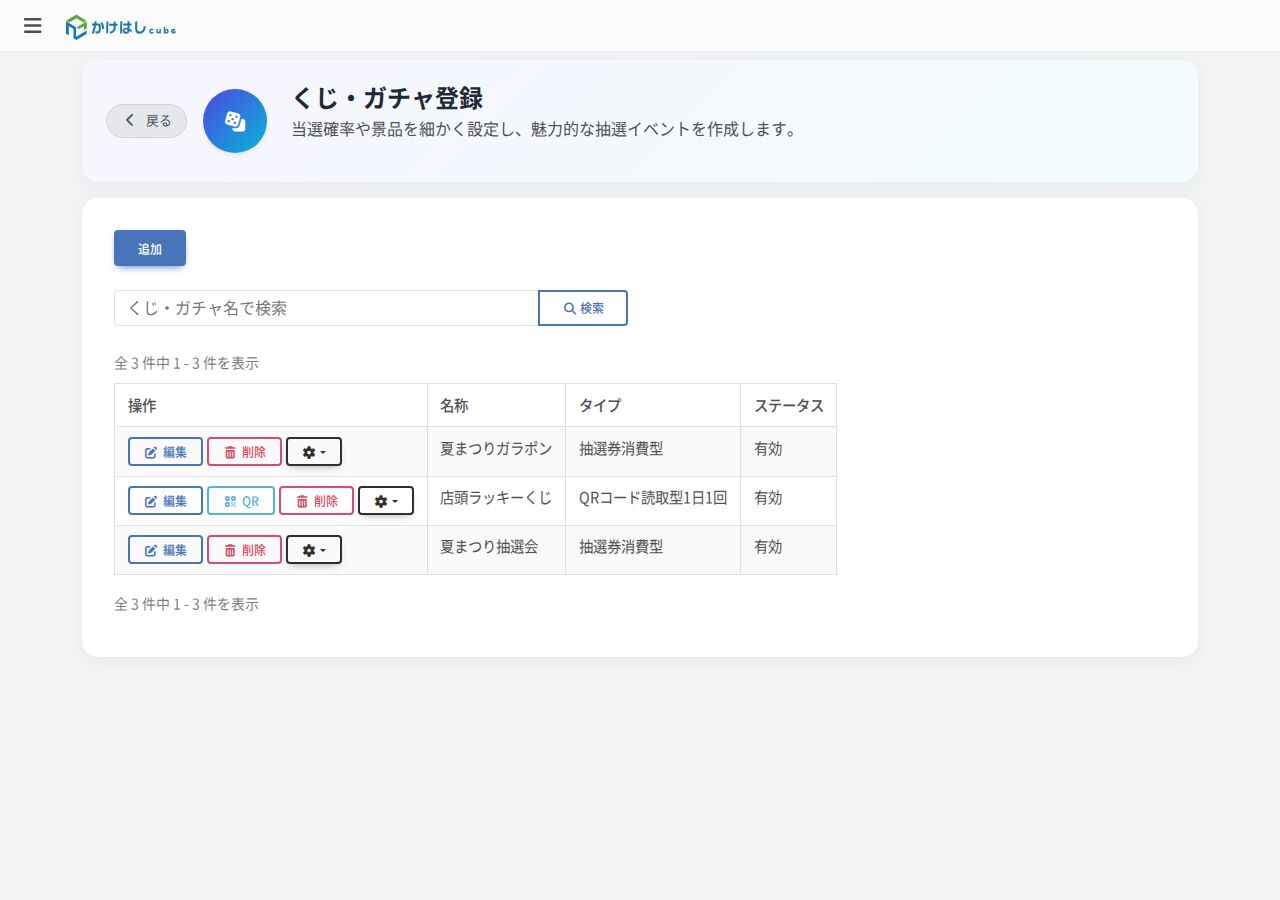Go back with the 戻る button
Image resolution: width=1280 pixels, height=900 pixels.
147,121
